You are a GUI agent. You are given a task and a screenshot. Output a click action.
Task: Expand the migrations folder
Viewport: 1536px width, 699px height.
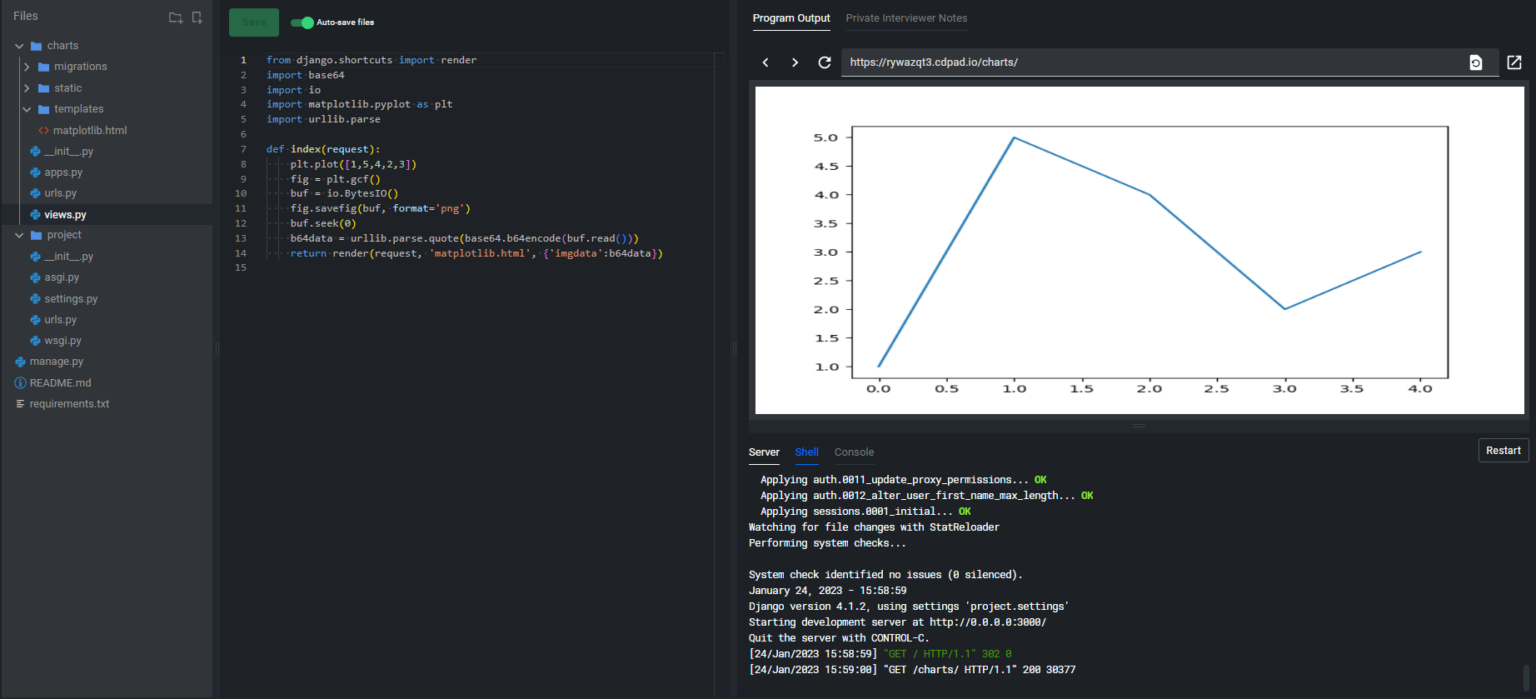pos(28,66)
